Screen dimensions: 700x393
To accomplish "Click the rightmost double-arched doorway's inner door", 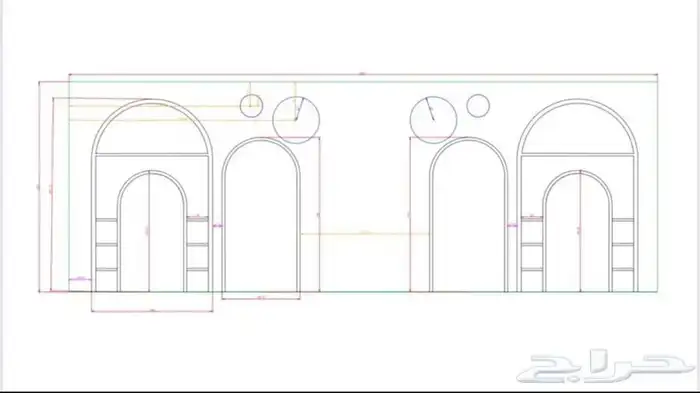I will [578, 231].
